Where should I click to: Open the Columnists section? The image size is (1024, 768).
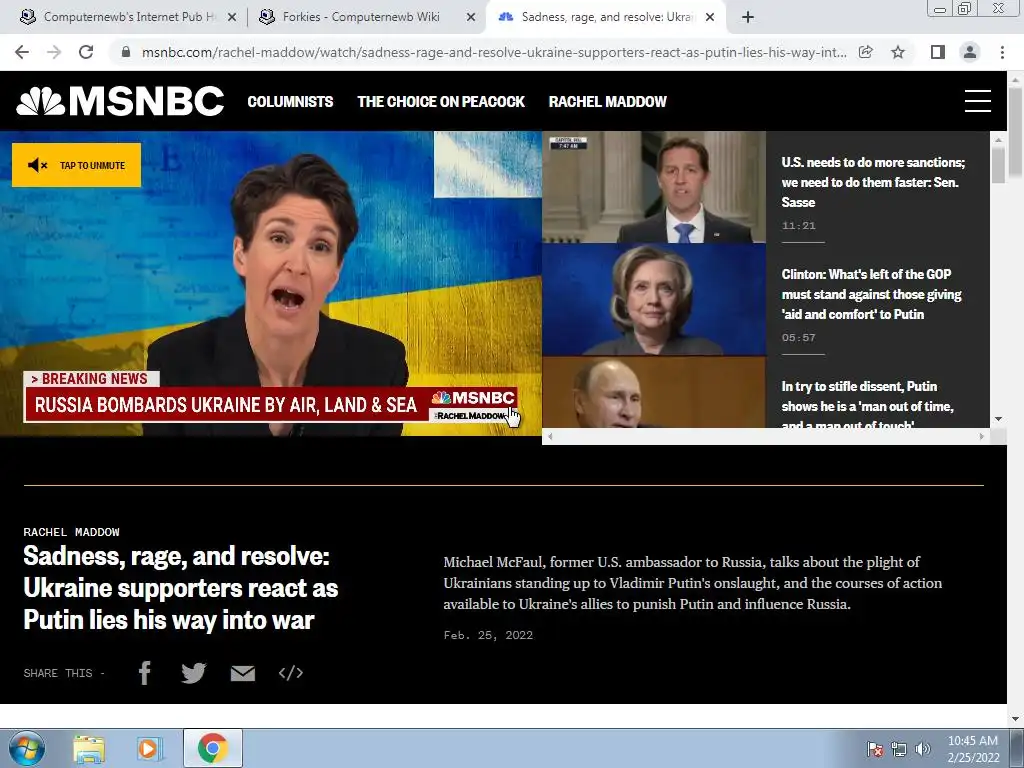coord(290,102)
